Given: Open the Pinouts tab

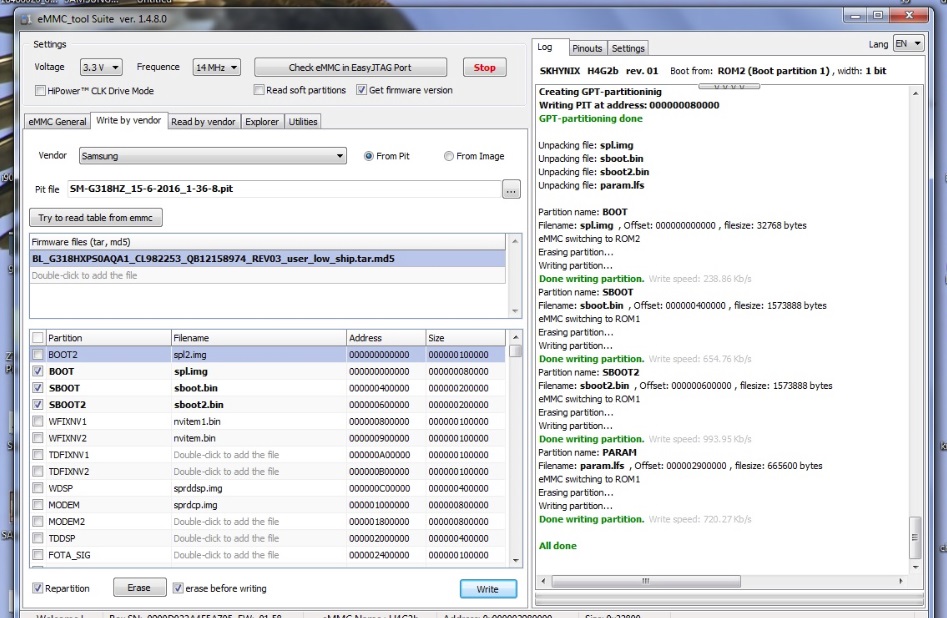Looking at the screenshot, I should point(587,48).
